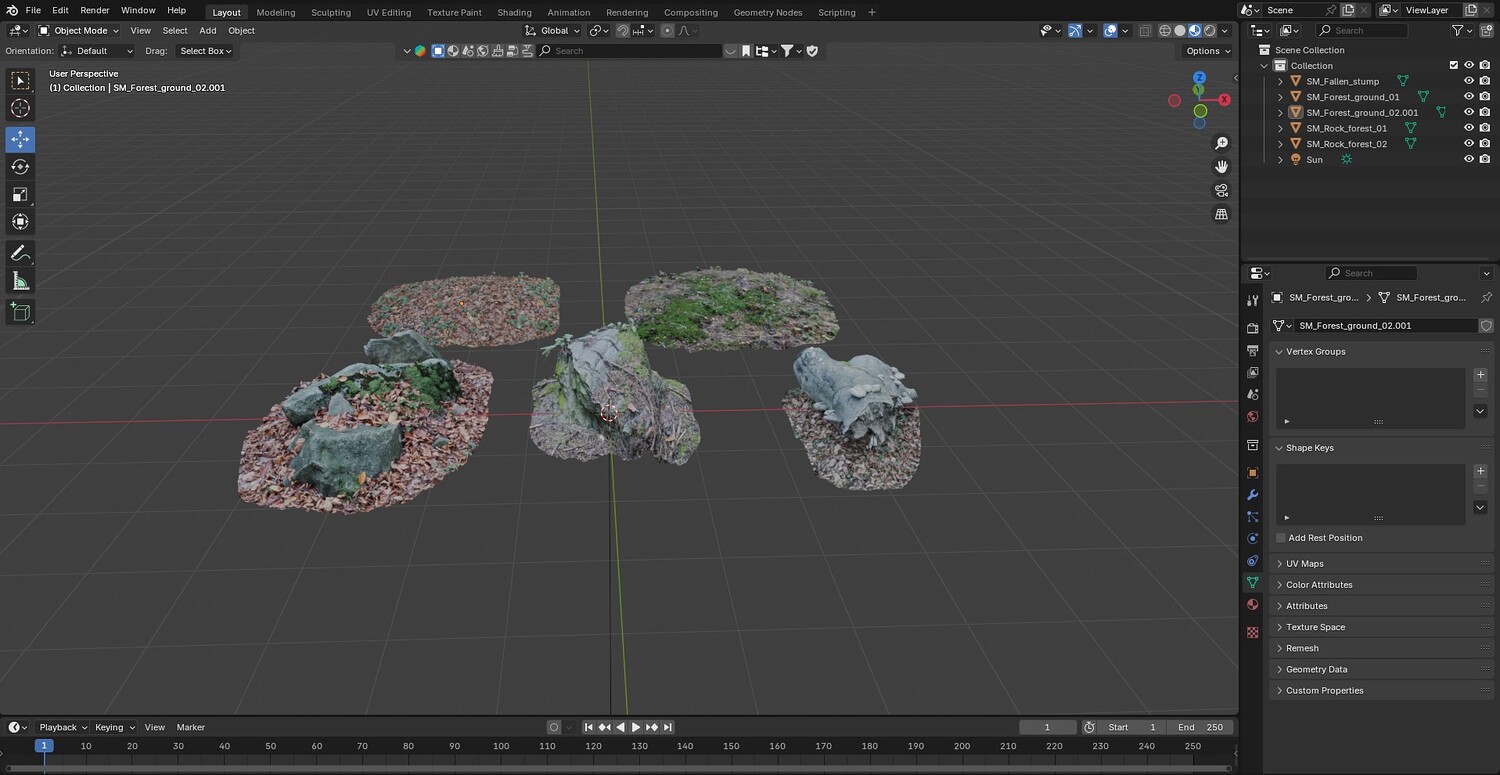Image resolution: width=1500 pixels, height=775 pixels.
Task: Open the Render properties tab
Action: [x=1252, y=328]
